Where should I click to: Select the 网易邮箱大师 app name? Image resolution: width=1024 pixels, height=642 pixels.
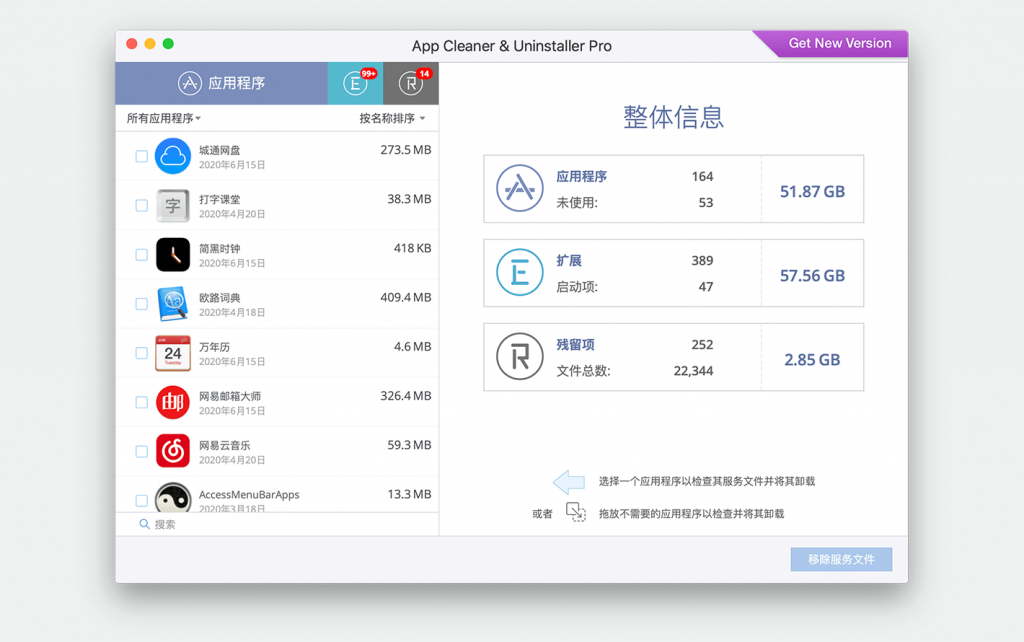coord(230,396)
